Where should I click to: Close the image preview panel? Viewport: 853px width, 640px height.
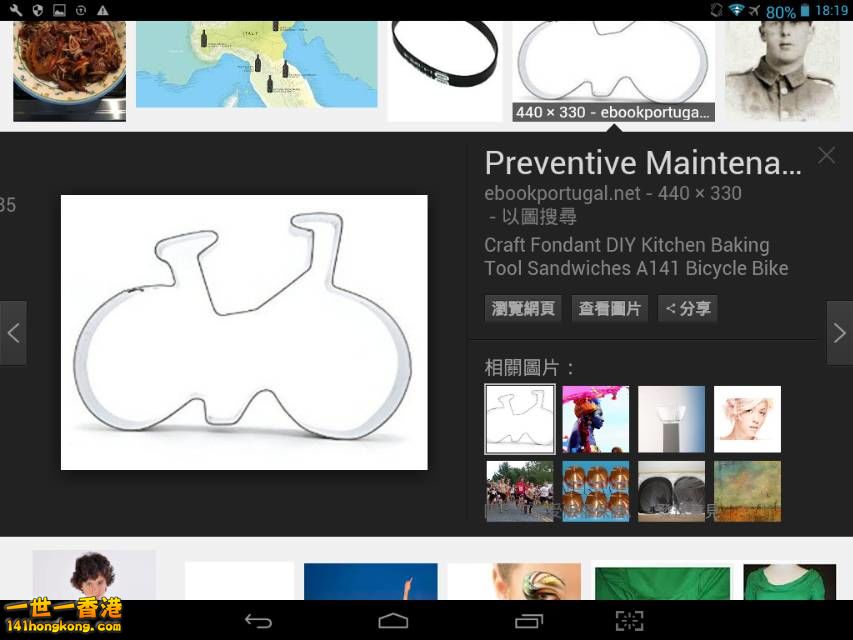826,156
